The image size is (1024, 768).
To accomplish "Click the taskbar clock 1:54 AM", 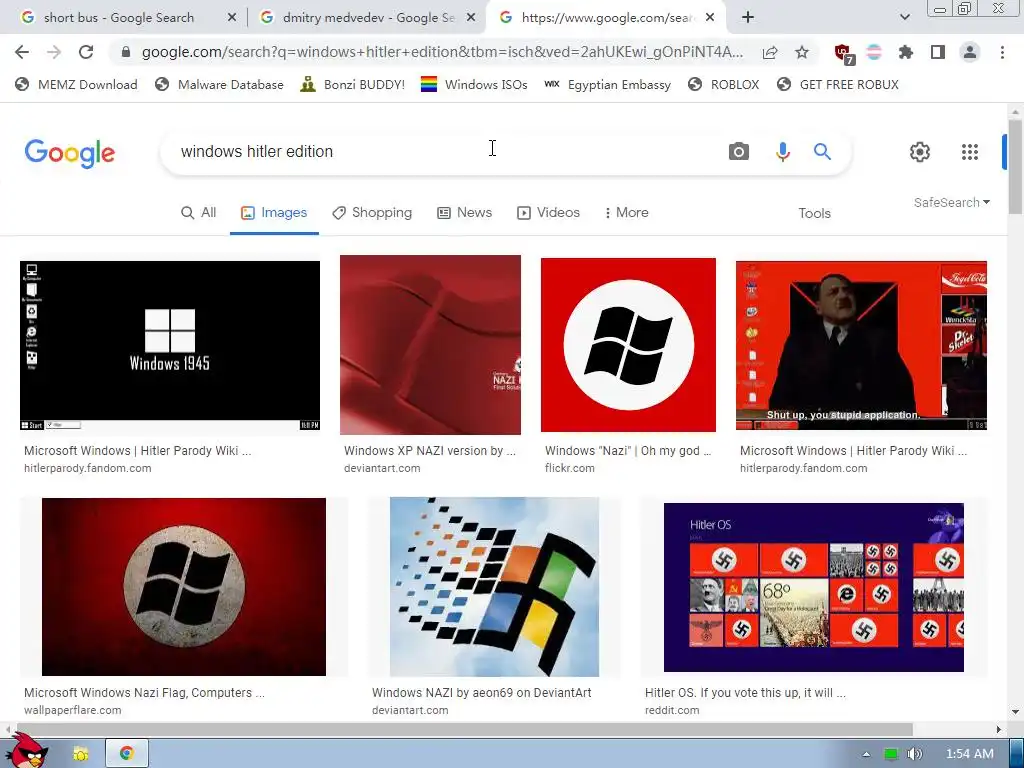I will point(970,754).
